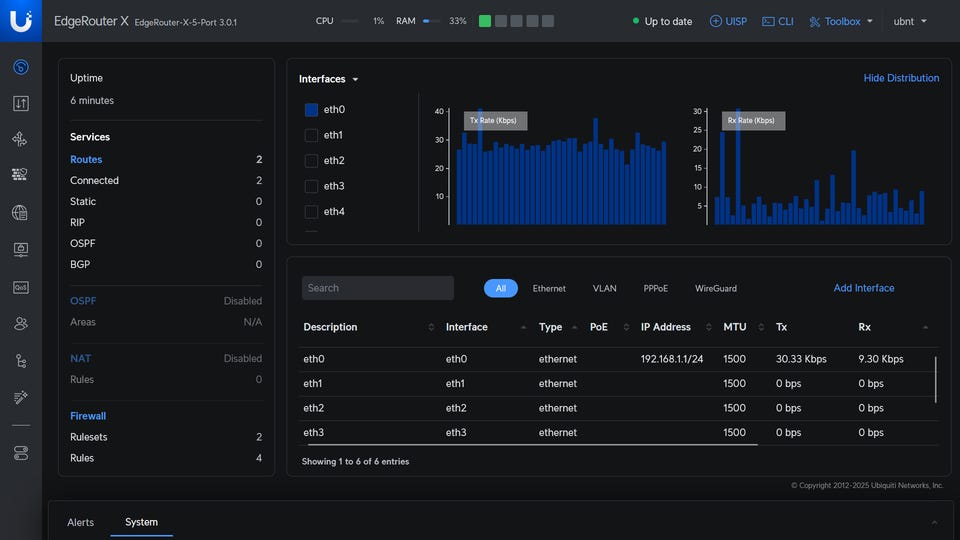Toggle the eth0 interface checkbox
960x540 pixels.
point(311,110)
